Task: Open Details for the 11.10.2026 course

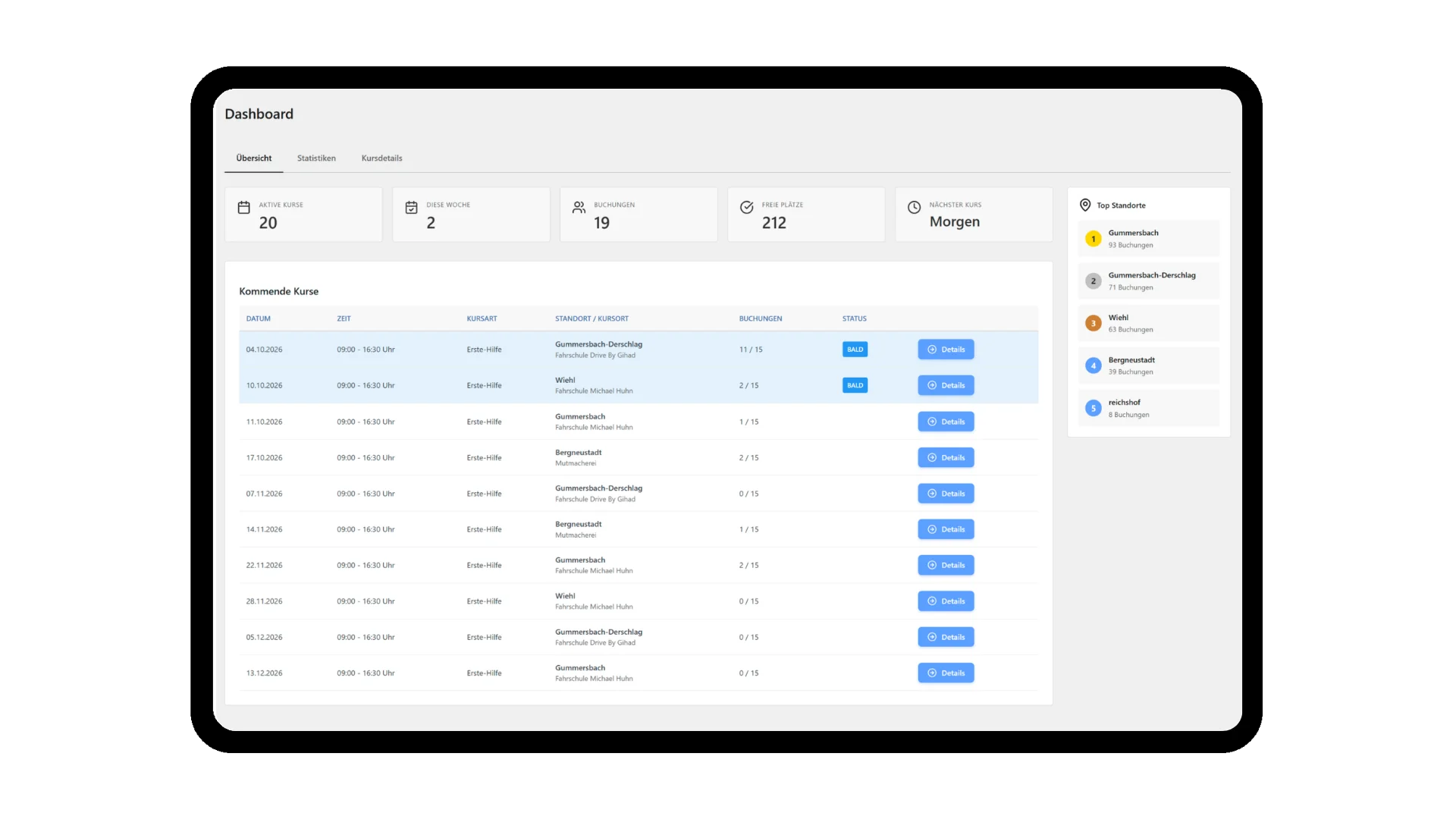Action: (946, 422)
